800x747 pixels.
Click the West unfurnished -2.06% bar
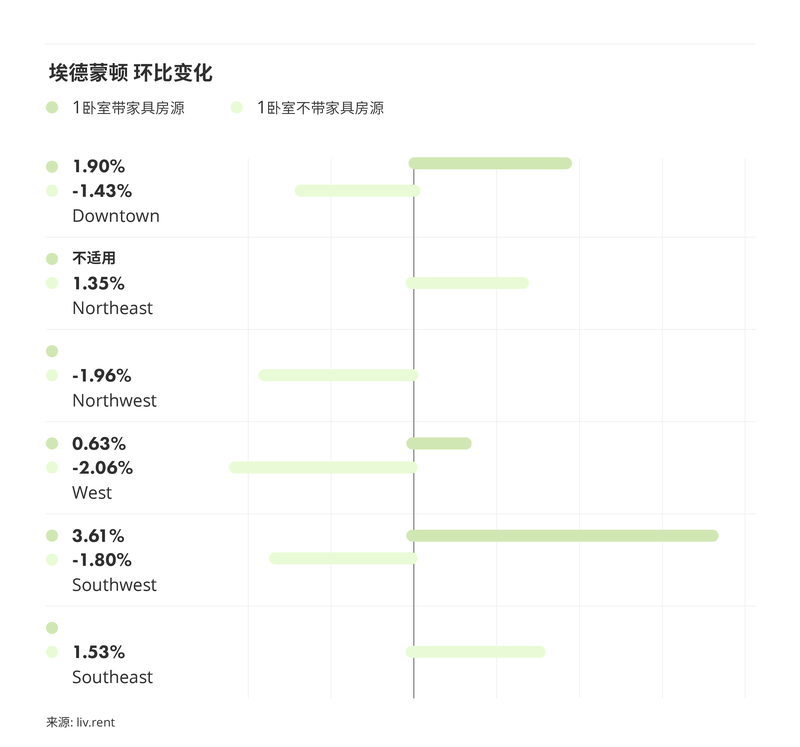click(323, 467)
